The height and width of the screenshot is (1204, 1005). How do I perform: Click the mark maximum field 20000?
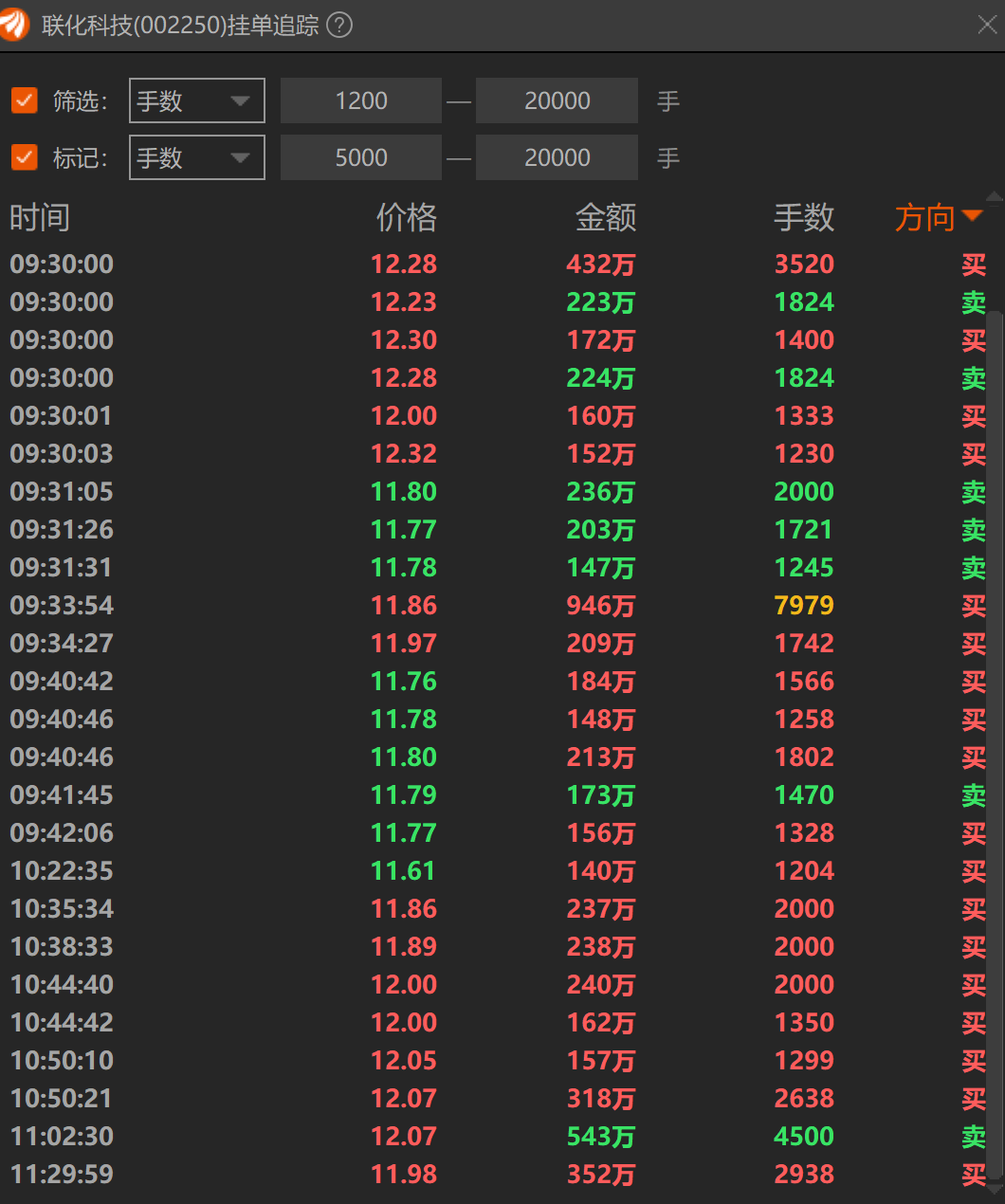click(557, 157)
